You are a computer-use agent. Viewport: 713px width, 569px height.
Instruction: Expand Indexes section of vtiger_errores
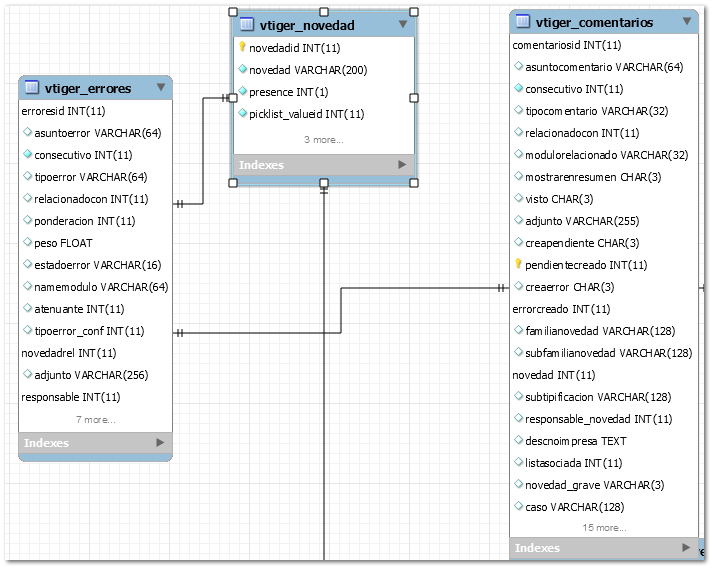[160, 443]
